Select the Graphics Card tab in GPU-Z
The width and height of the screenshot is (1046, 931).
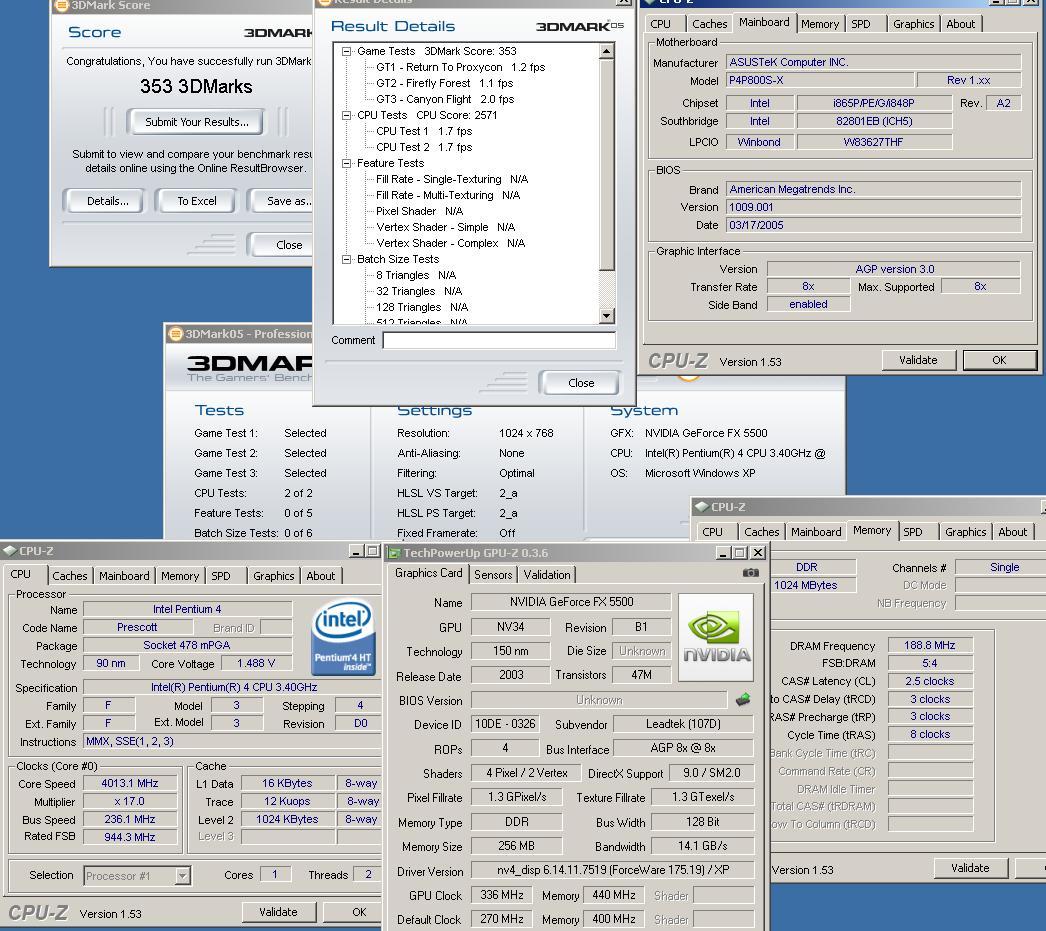[428, 573]
